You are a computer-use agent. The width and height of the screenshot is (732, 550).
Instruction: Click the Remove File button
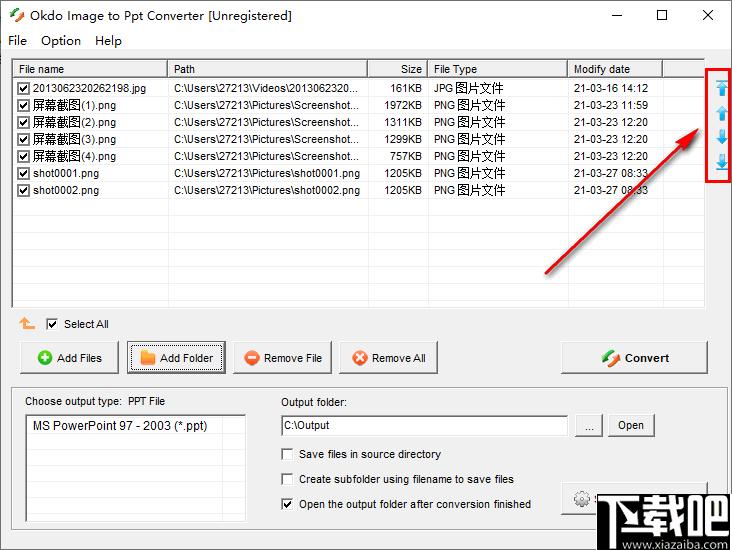pos(282,358)
